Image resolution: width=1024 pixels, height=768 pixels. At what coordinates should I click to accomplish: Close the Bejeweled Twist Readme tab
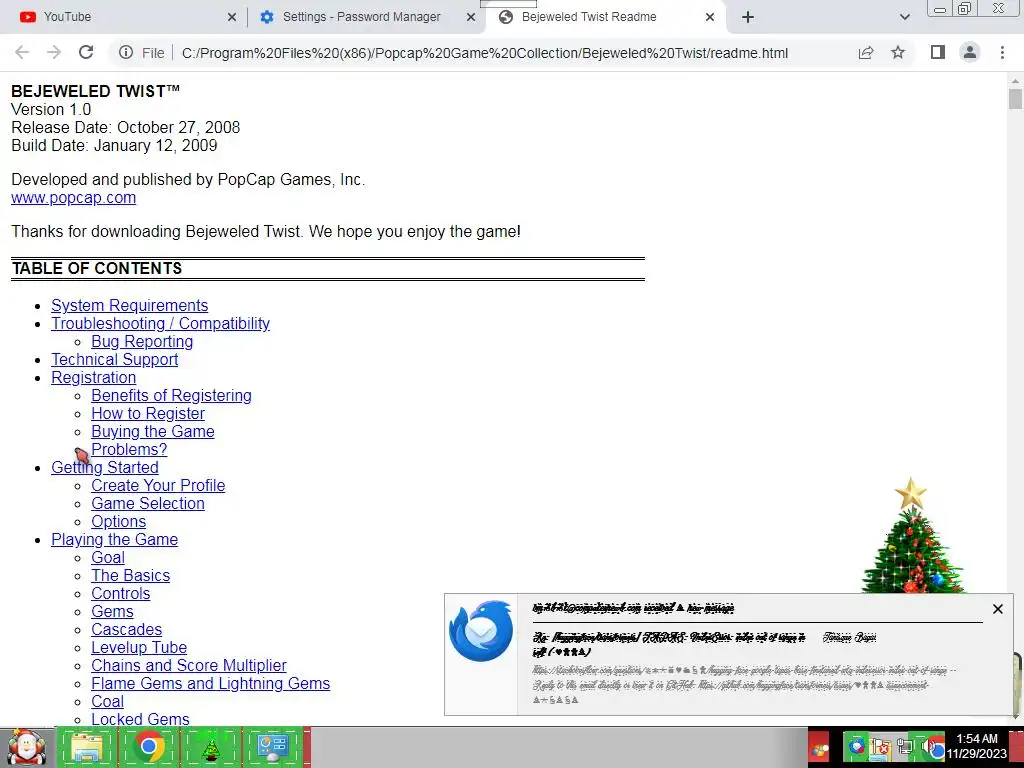pyautogui.click(x=710, y=17)
